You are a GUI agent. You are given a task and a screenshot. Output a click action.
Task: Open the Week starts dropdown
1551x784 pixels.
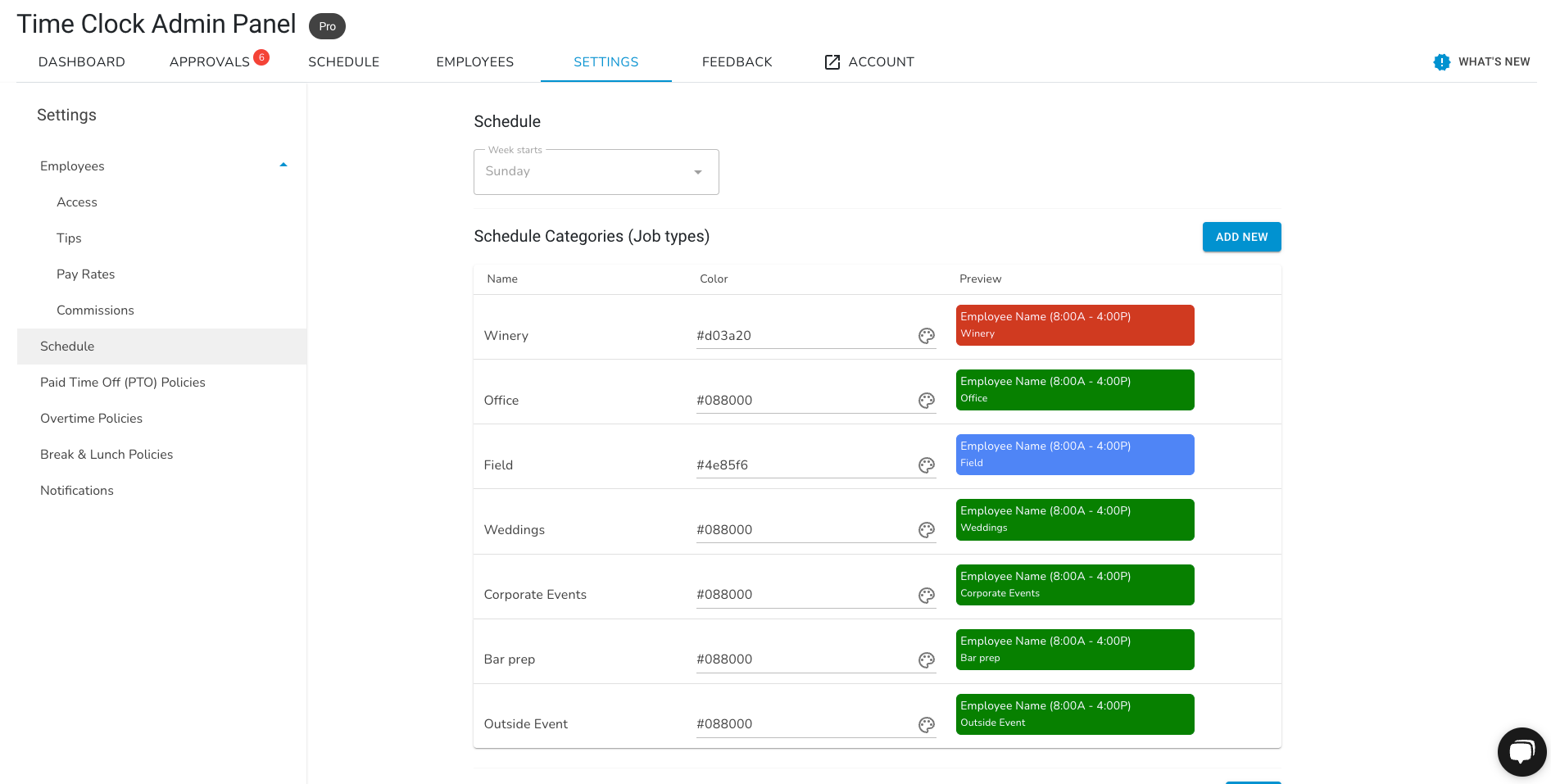tap(596, 172)
